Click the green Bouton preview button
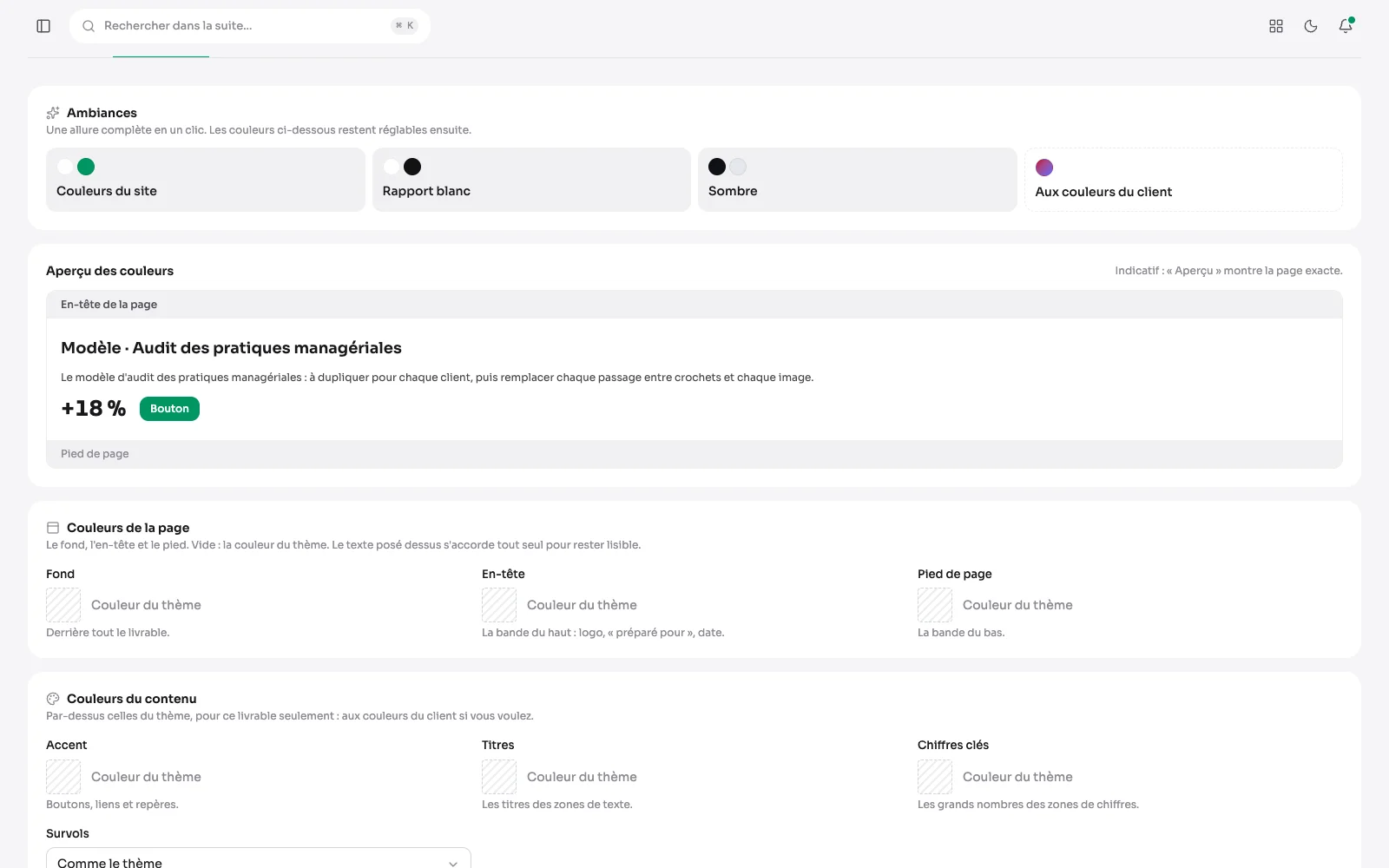The width and height of the screenshot is (1389, 868). point(169,409)
